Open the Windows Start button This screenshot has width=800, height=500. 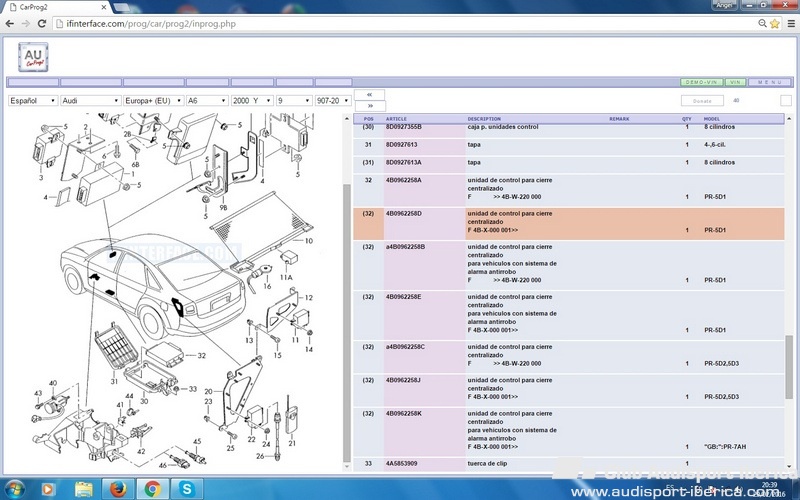[14, 489]
